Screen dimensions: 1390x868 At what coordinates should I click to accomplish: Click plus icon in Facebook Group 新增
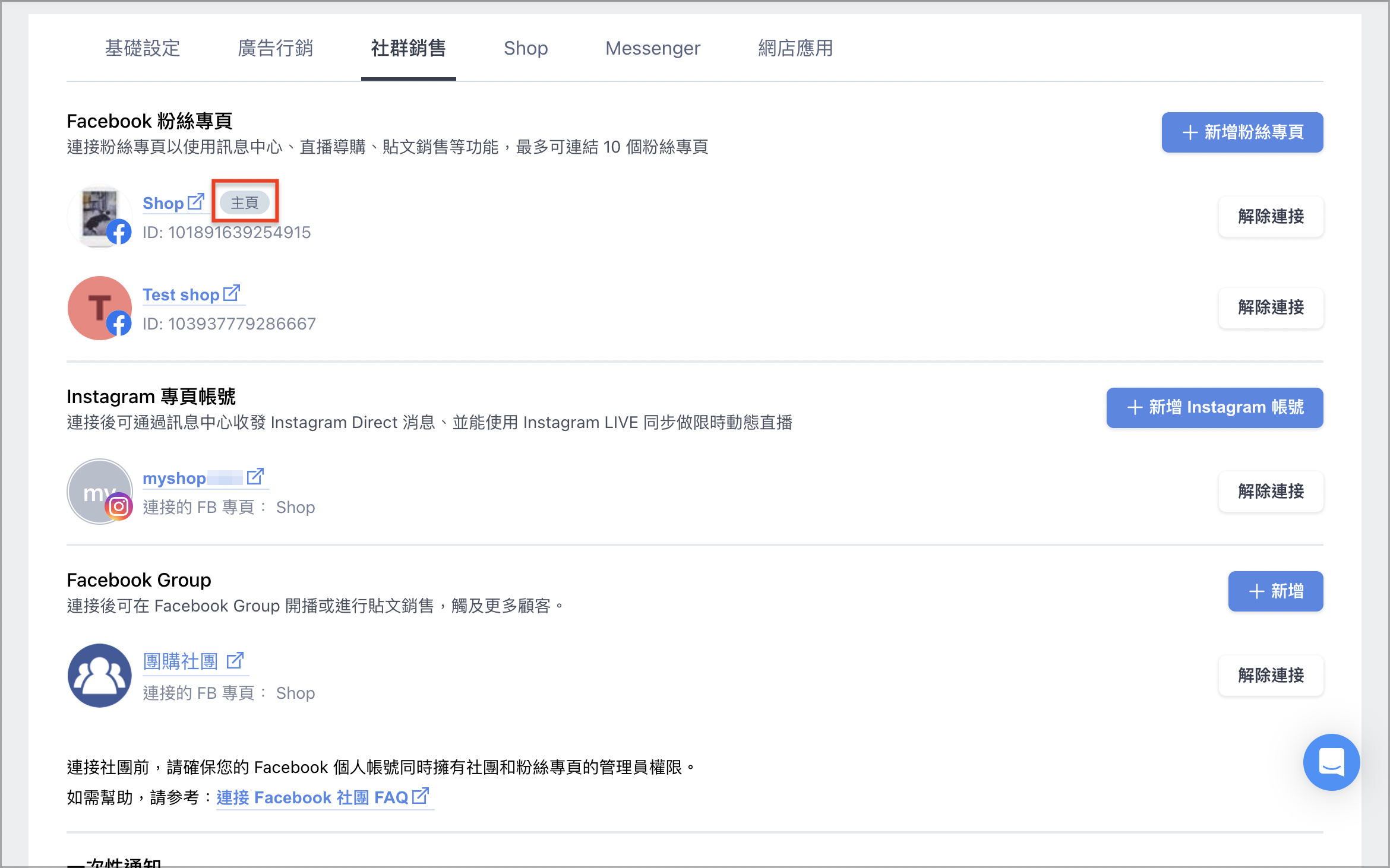[x=1256, y=591]
